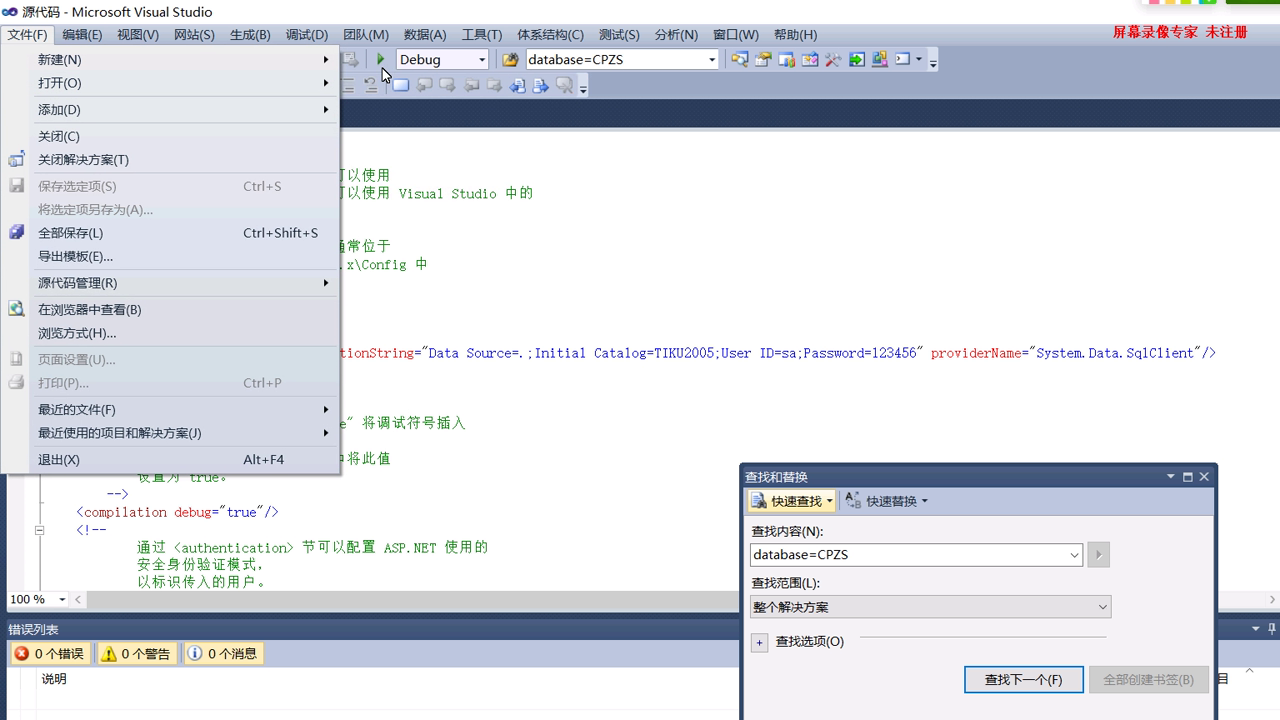Click the Add (添加) submenu item
Viewport: 1280px width, 720px height.
tap(184, 110)
